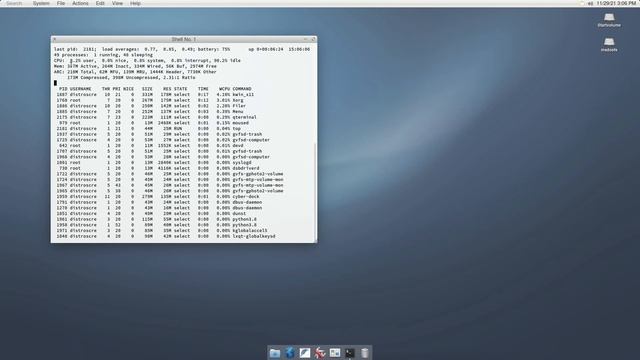Click the Shell No. 1 window title bar

tap(184, 39)
